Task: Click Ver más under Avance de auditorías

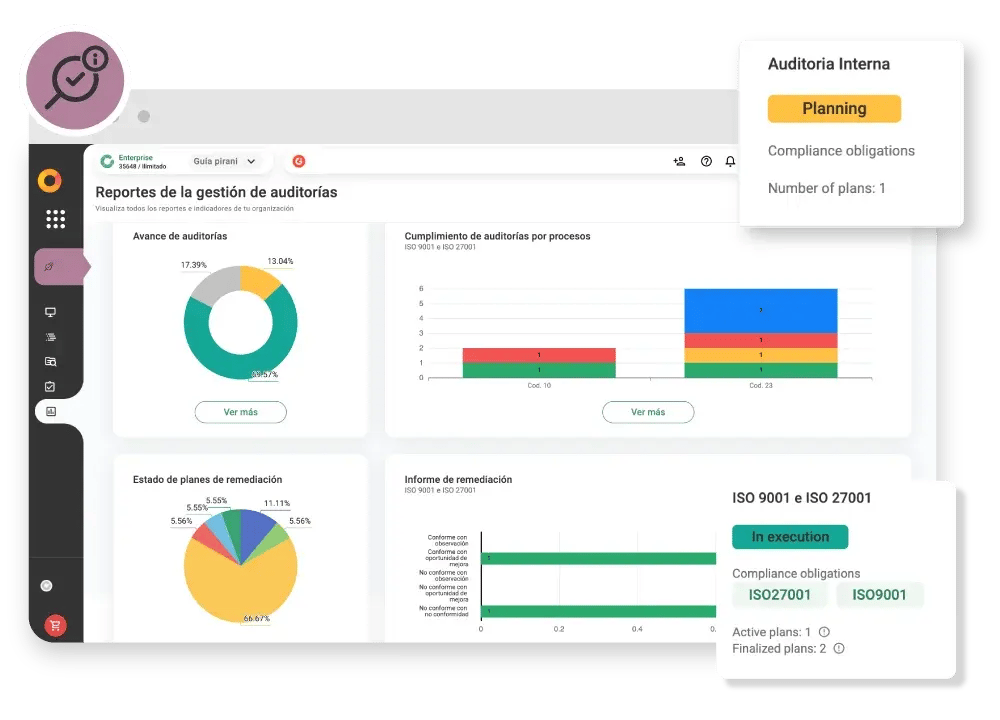Action: click(240, 412)
